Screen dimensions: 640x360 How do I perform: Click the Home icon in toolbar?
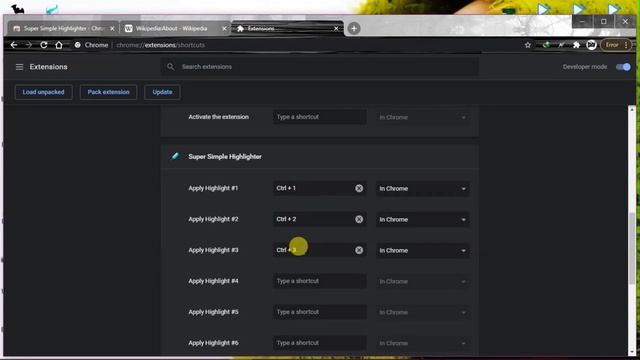(x=59, y=45)
